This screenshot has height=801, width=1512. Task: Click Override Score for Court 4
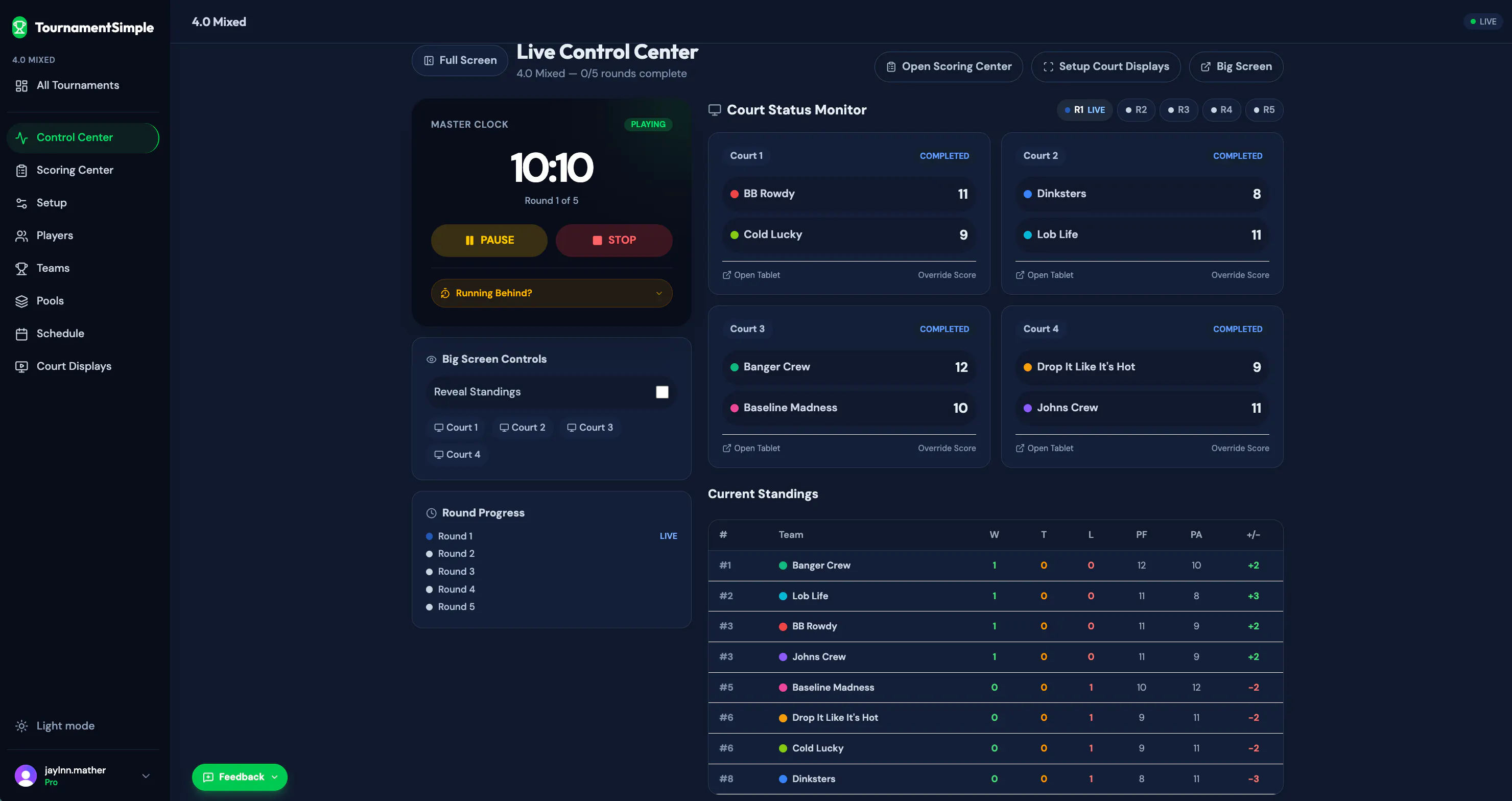[1240, 447]
